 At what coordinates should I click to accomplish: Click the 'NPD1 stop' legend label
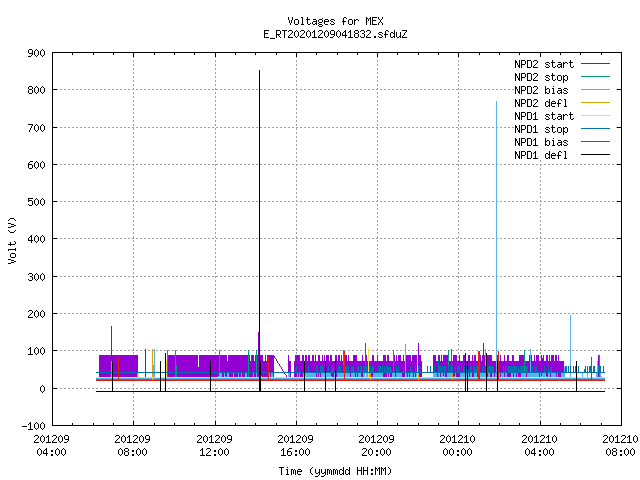point(541,129)
